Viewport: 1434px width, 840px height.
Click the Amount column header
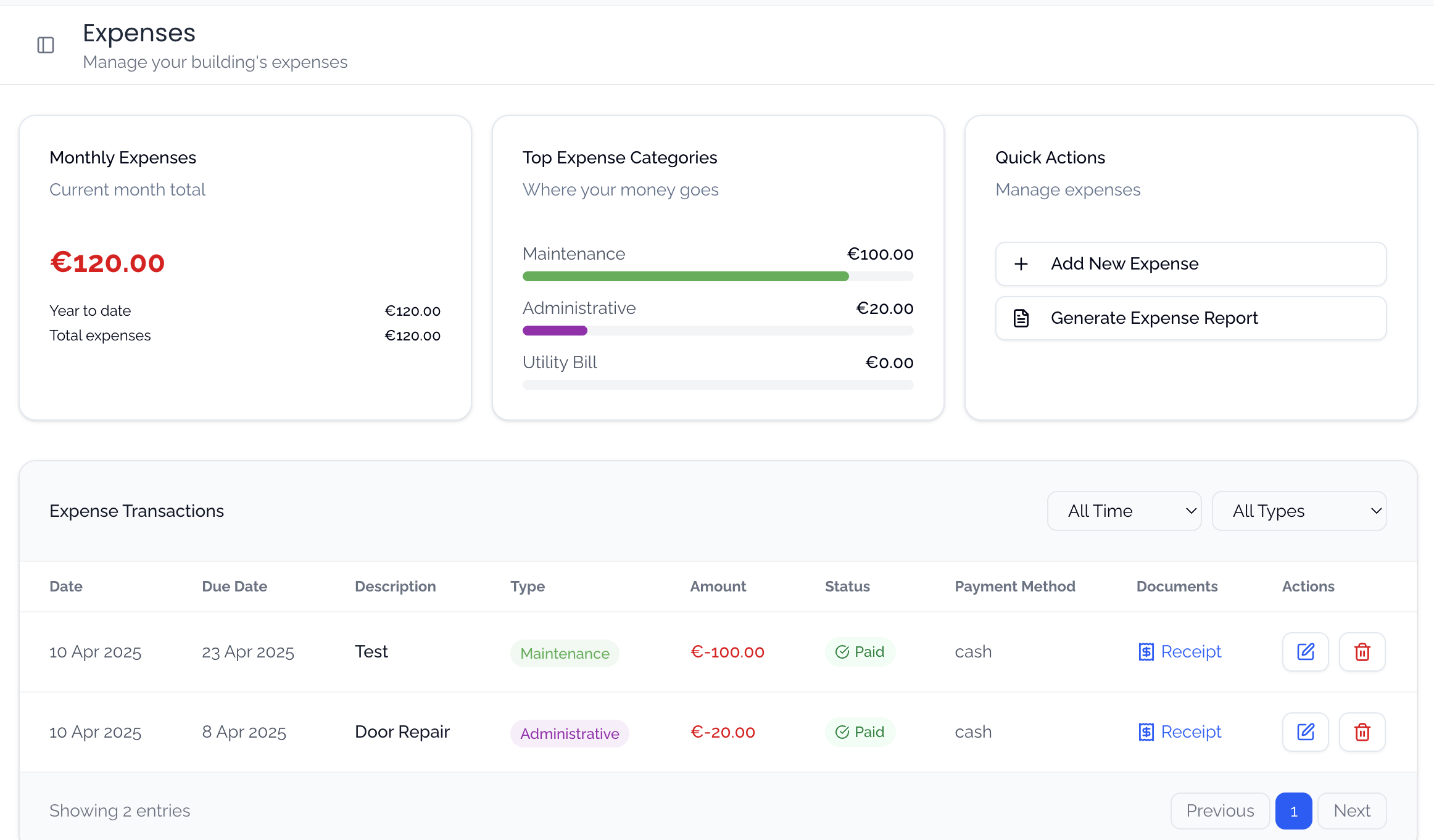pos(718,587)
